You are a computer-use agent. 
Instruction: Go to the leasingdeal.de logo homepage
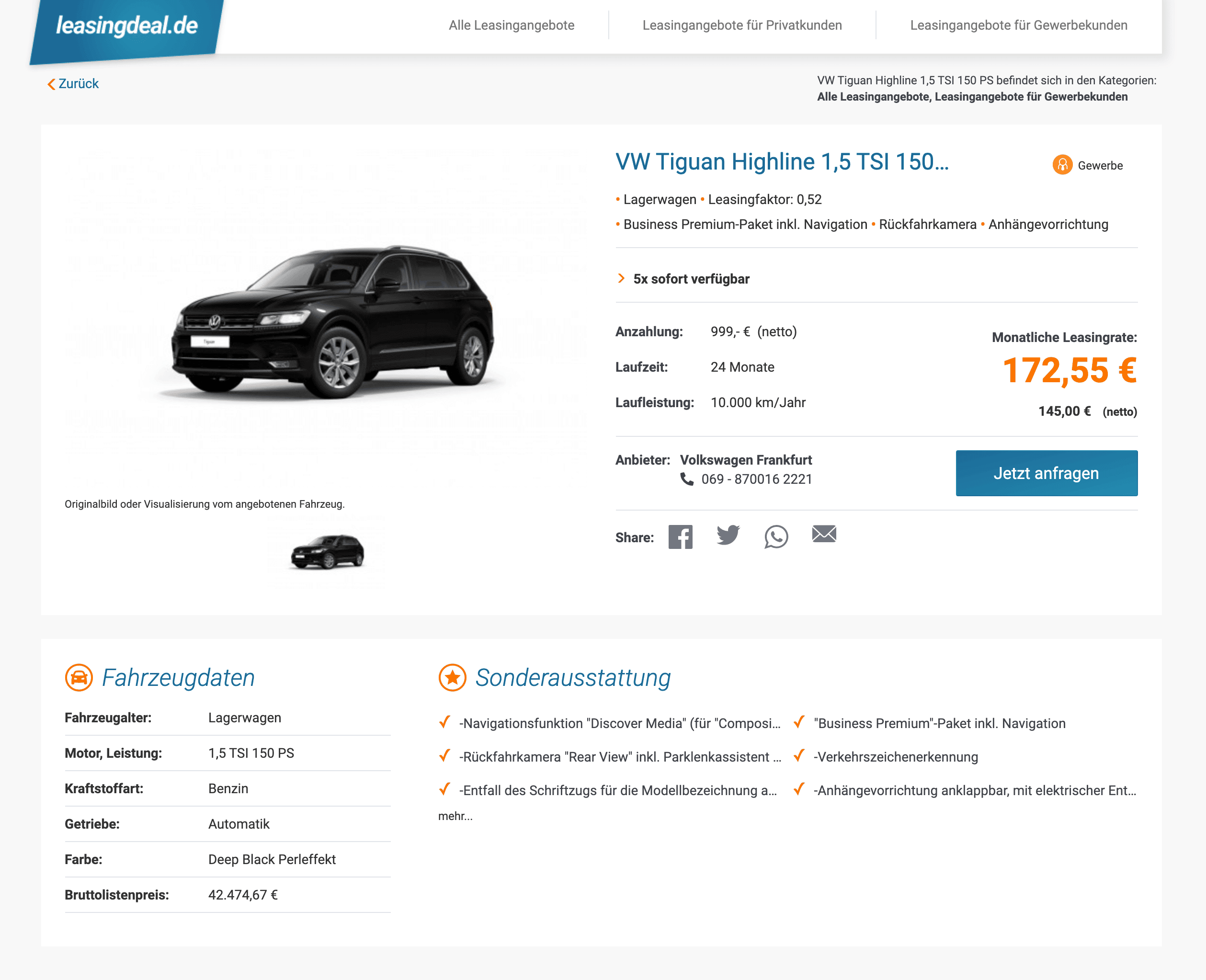click(x=127, y=27)
